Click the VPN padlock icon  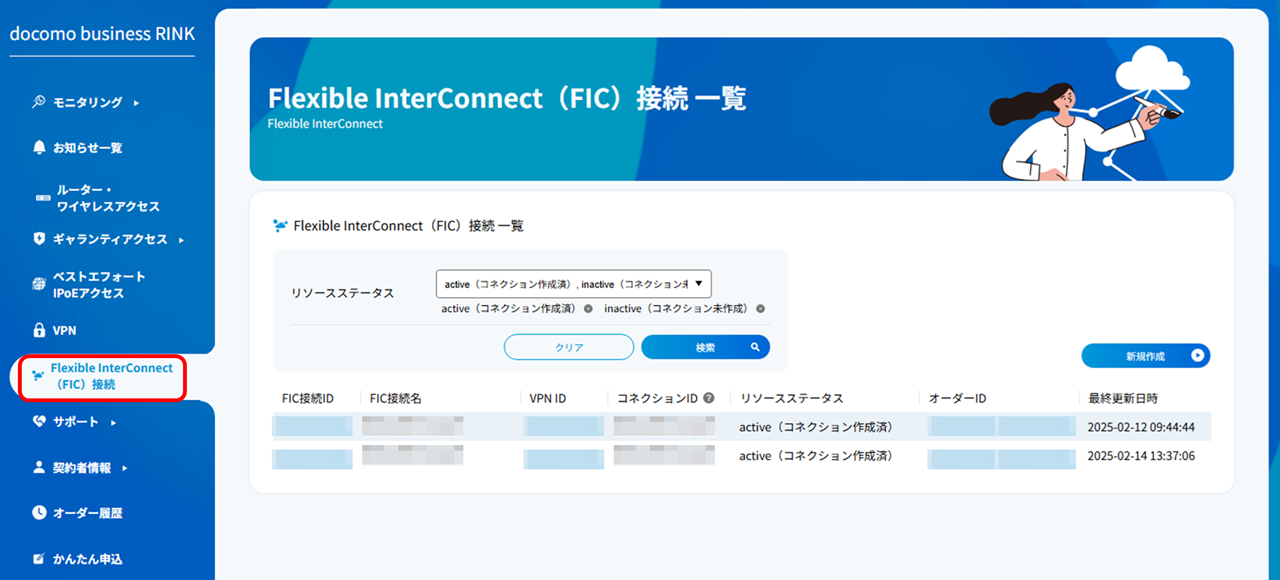(x=39, y=330)
